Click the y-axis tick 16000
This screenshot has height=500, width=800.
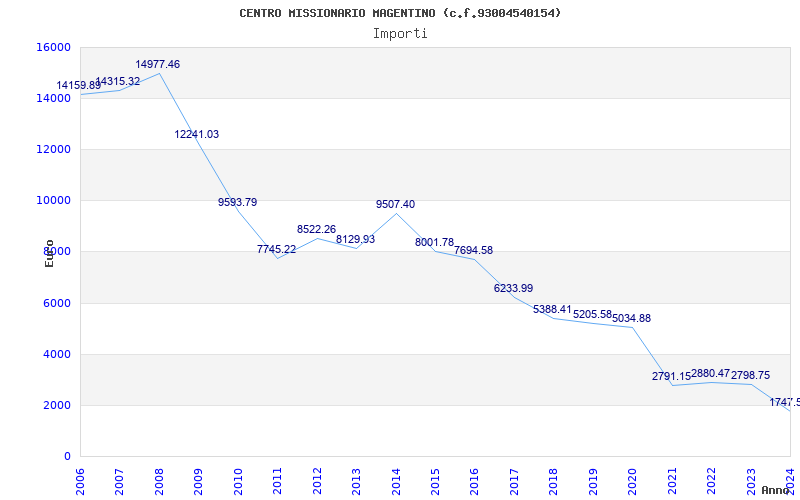54,47
